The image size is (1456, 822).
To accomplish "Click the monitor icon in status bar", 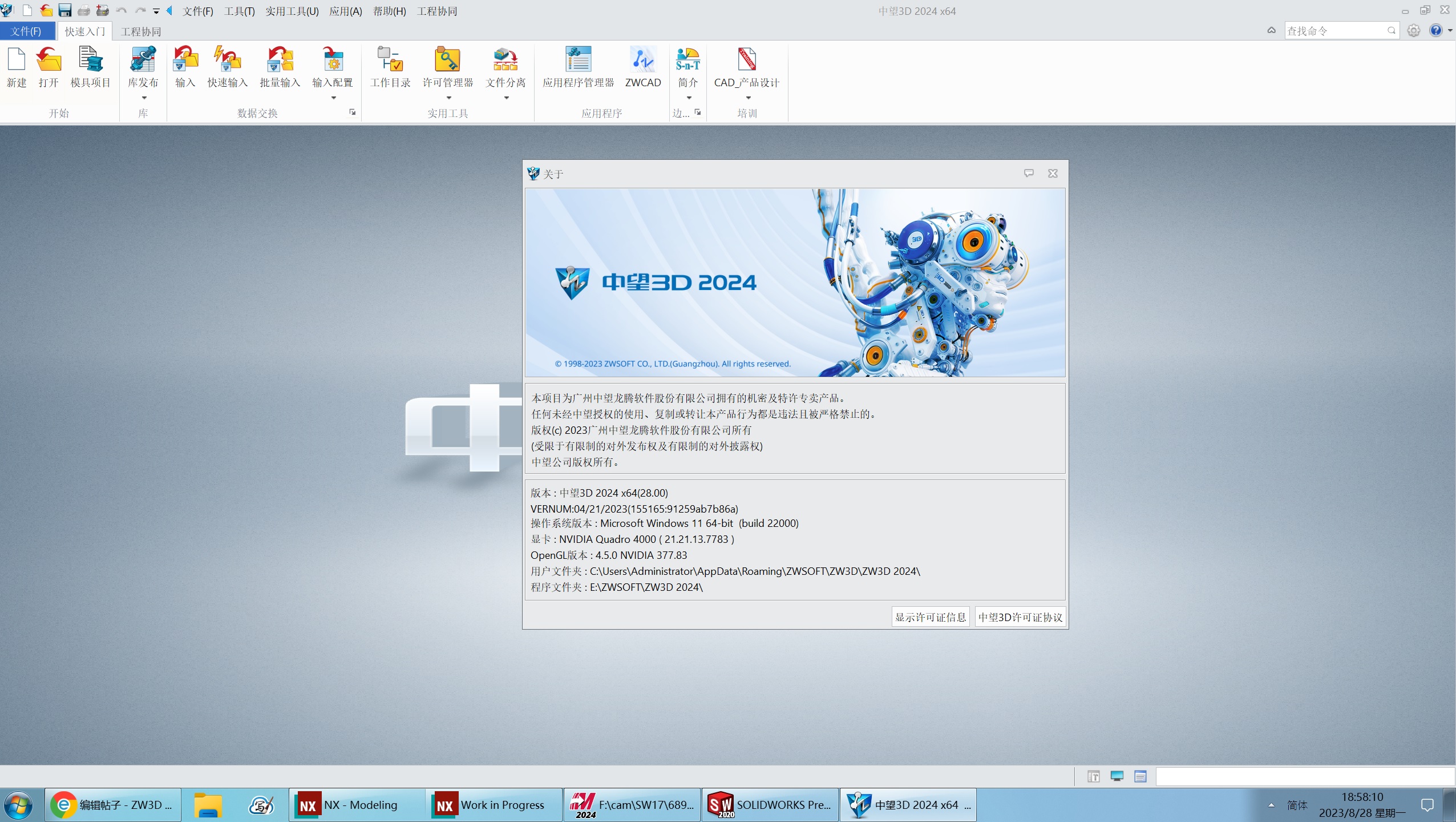I will pos(1117,776).
